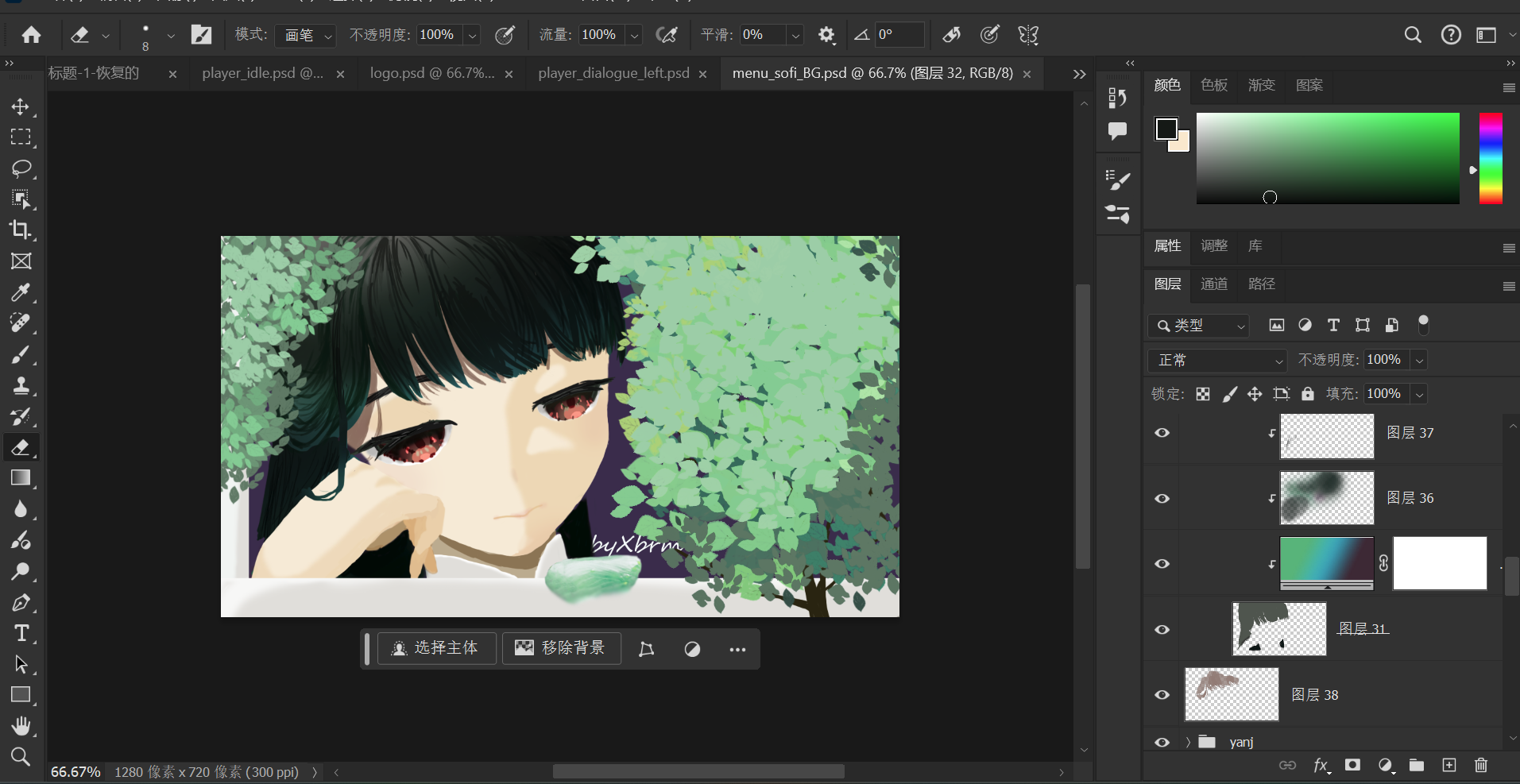1520x784 pixels.
Task: Click the 选择主体 button
Action: tap(436, 648)
